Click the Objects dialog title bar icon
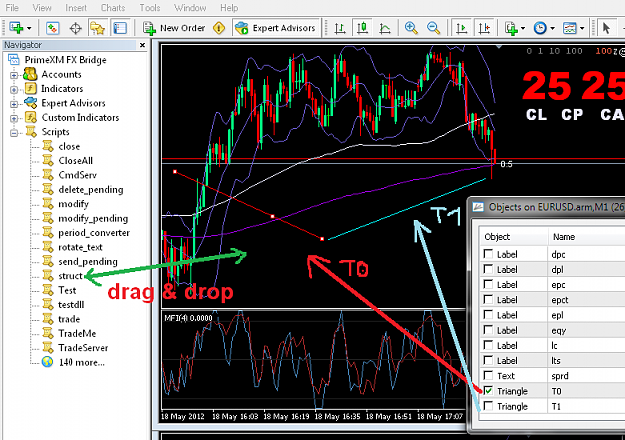625x440 pixels. pos(478,207)
